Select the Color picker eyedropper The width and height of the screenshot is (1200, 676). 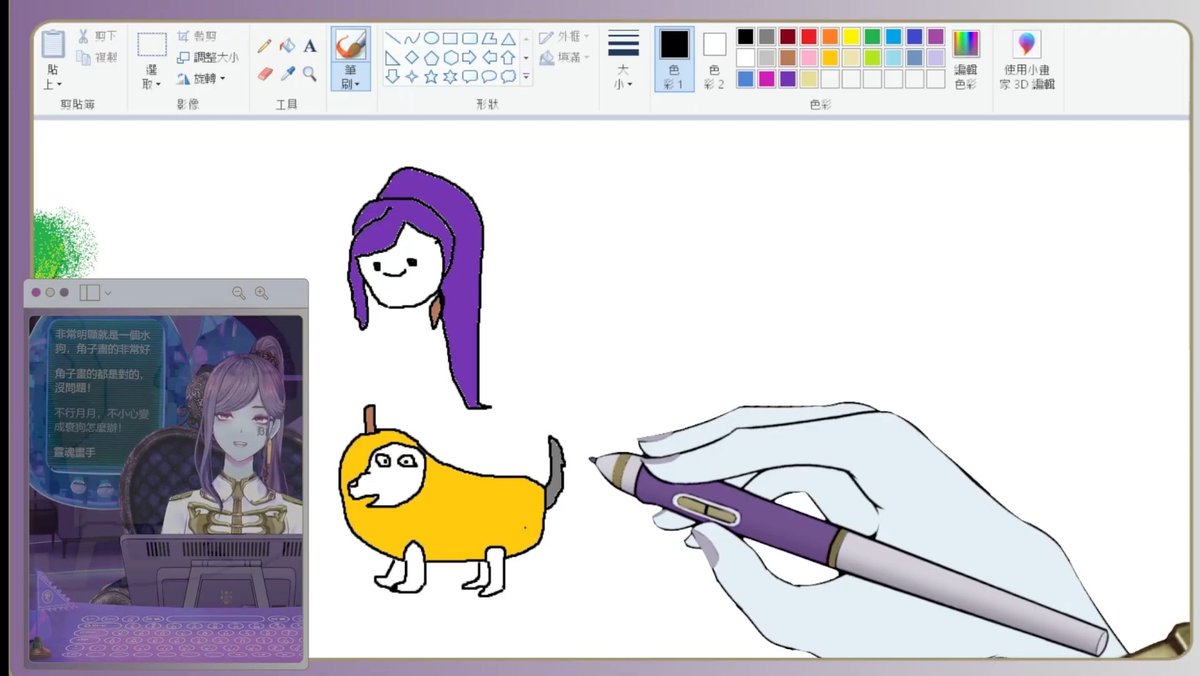(x=287, y=73)
